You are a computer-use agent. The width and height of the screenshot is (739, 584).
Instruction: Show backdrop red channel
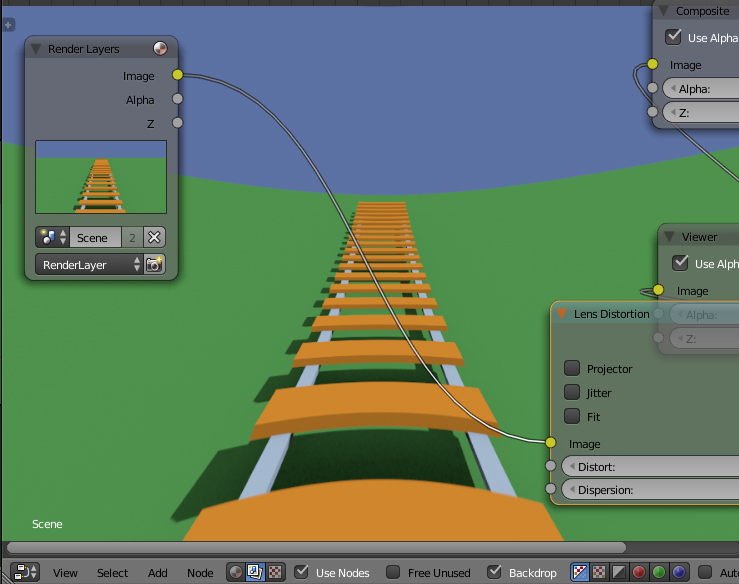(639, 572)
